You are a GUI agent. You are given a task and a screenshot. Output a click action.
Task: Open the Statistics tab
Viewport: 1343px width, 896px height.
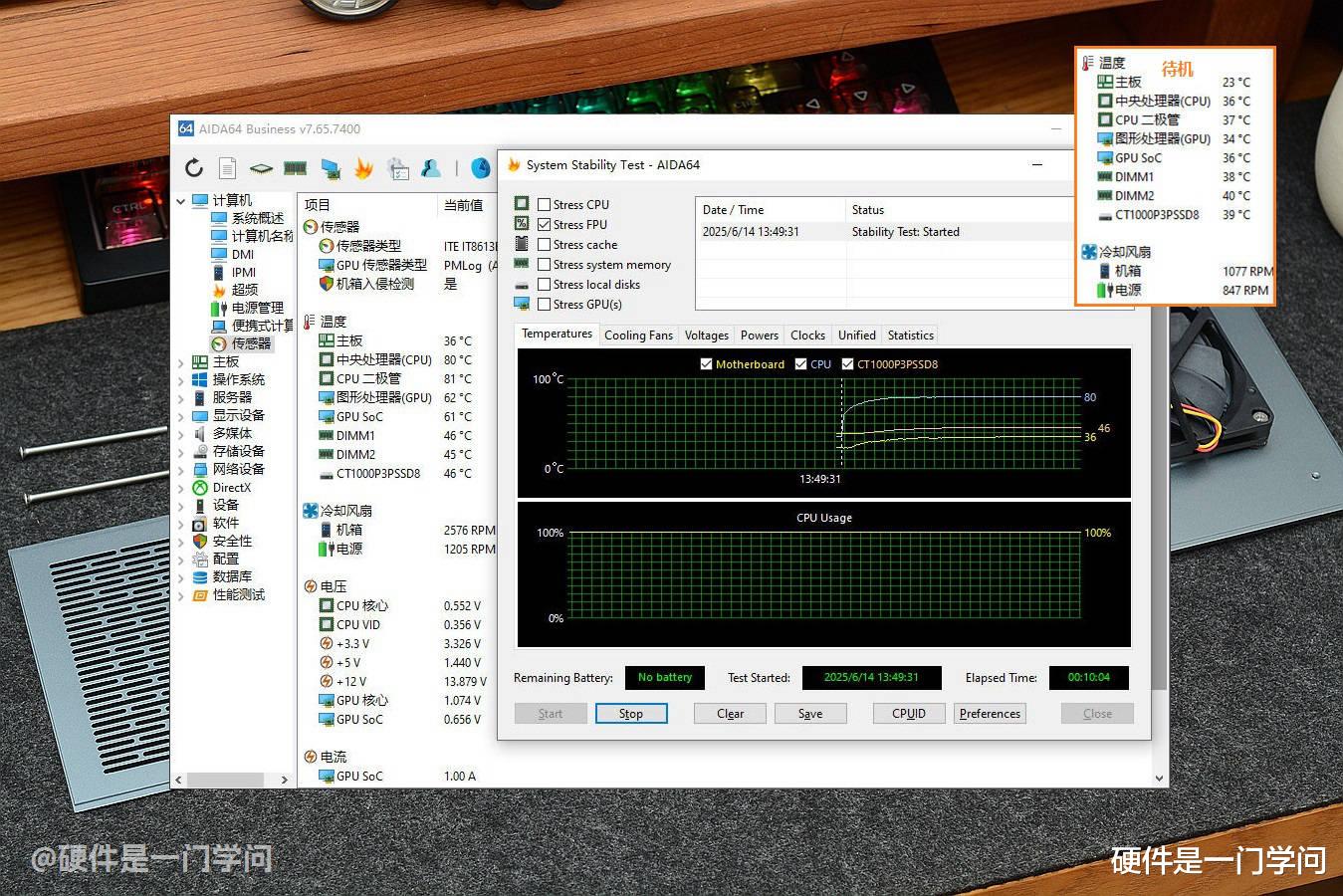pyautogui.click(x=910, y=336)
